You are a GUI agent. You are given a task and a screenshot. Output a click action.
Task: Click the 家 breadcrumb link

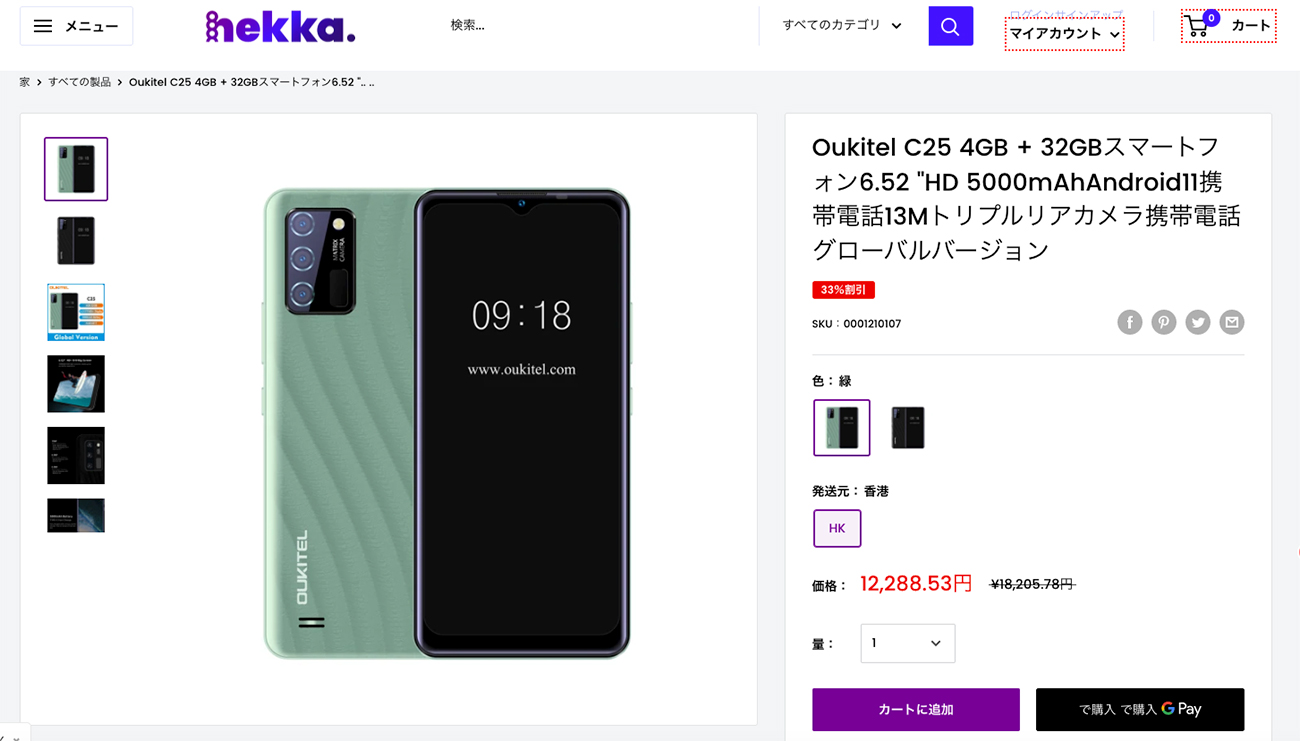[25, 82]
